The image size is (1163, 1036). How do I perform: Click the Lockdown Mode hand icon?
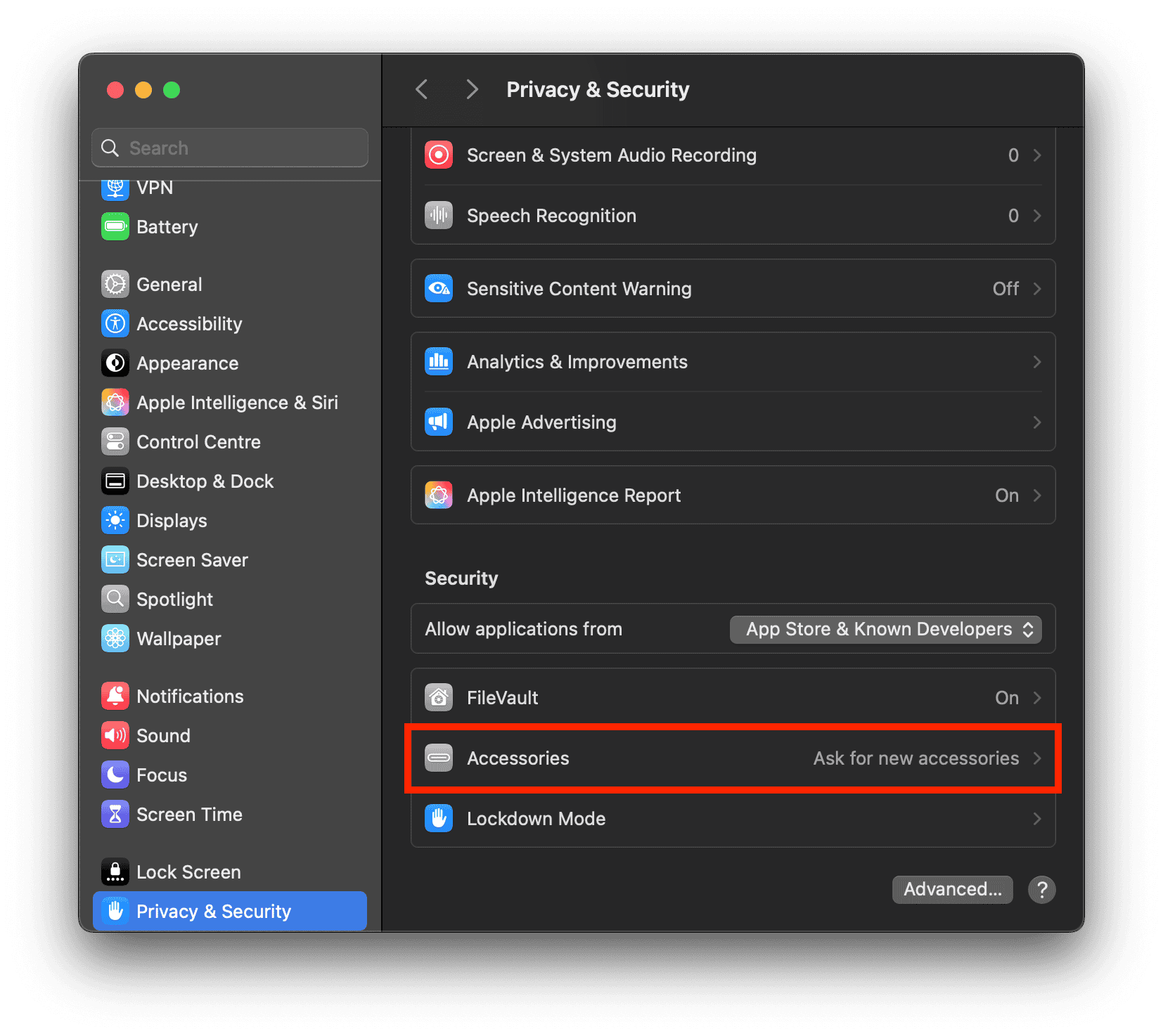pyautogui.click(x=439, y=818)
